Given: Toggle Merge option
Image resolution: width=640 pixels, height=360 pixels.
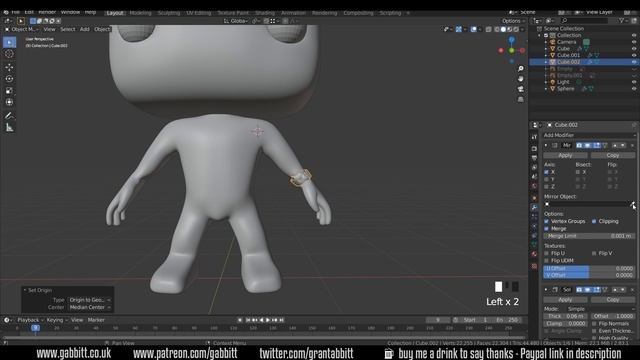Looking at the screenshot, I should [x=547, y=229].
